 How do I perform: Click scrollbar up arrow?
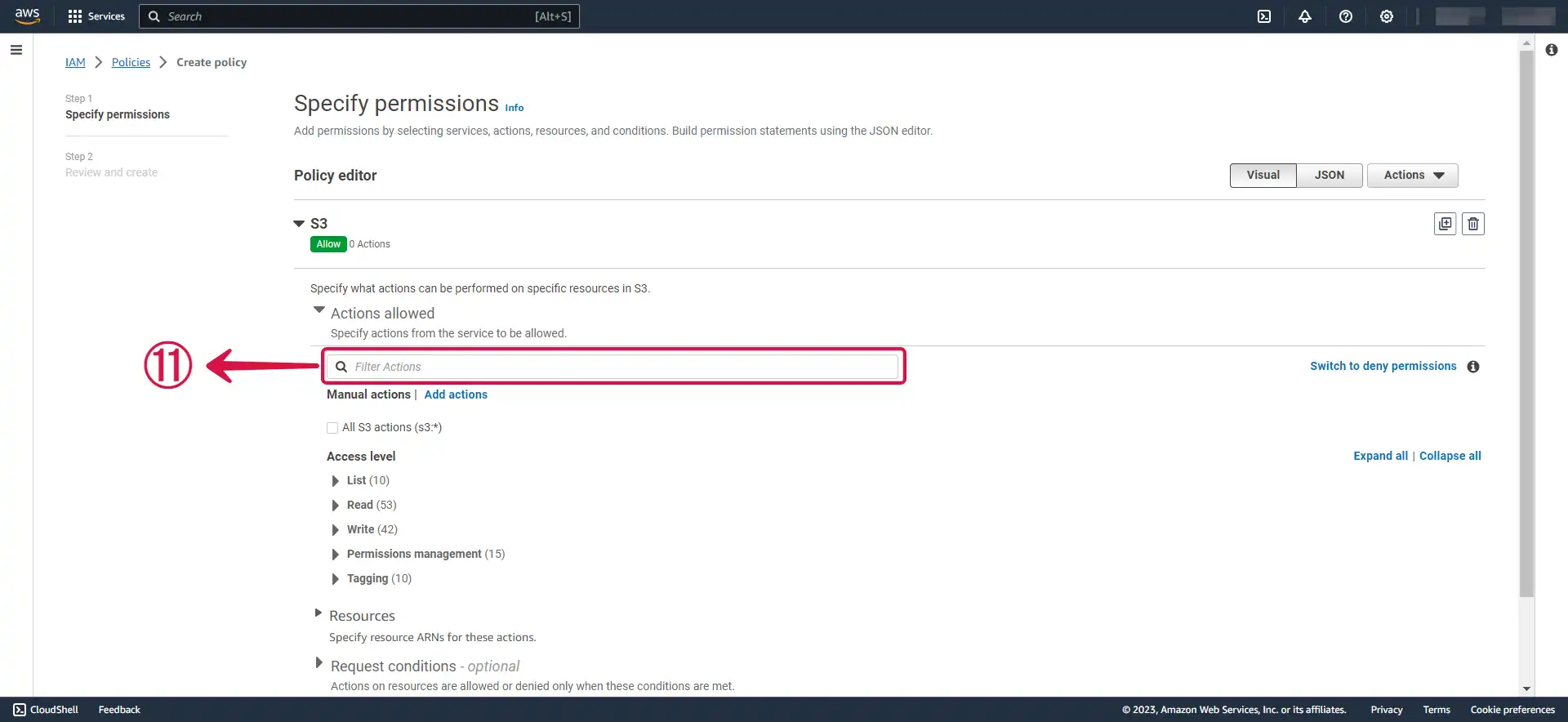pyautogui.click(x=1526, y=42)
